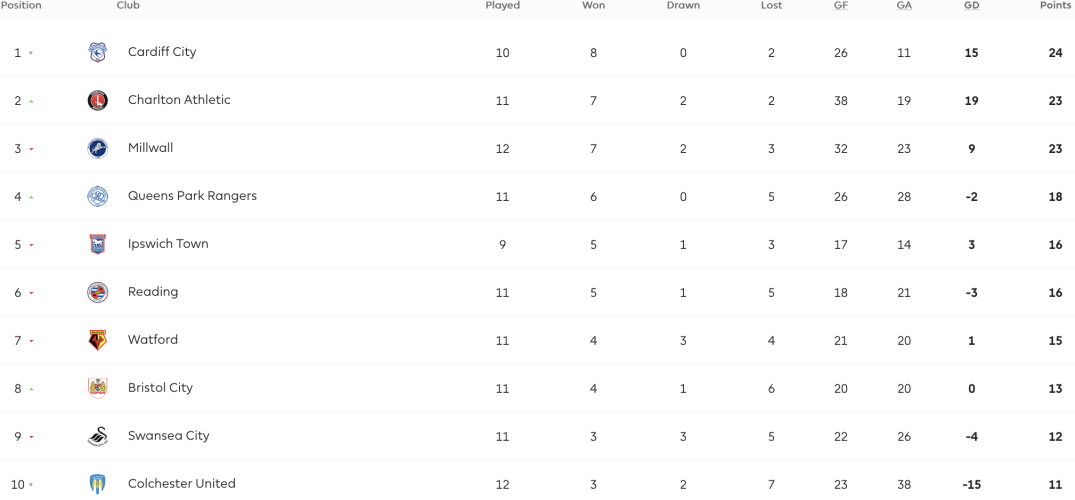
Task: Open the Queens Park Rangers team page
Action: pos(192,196)
